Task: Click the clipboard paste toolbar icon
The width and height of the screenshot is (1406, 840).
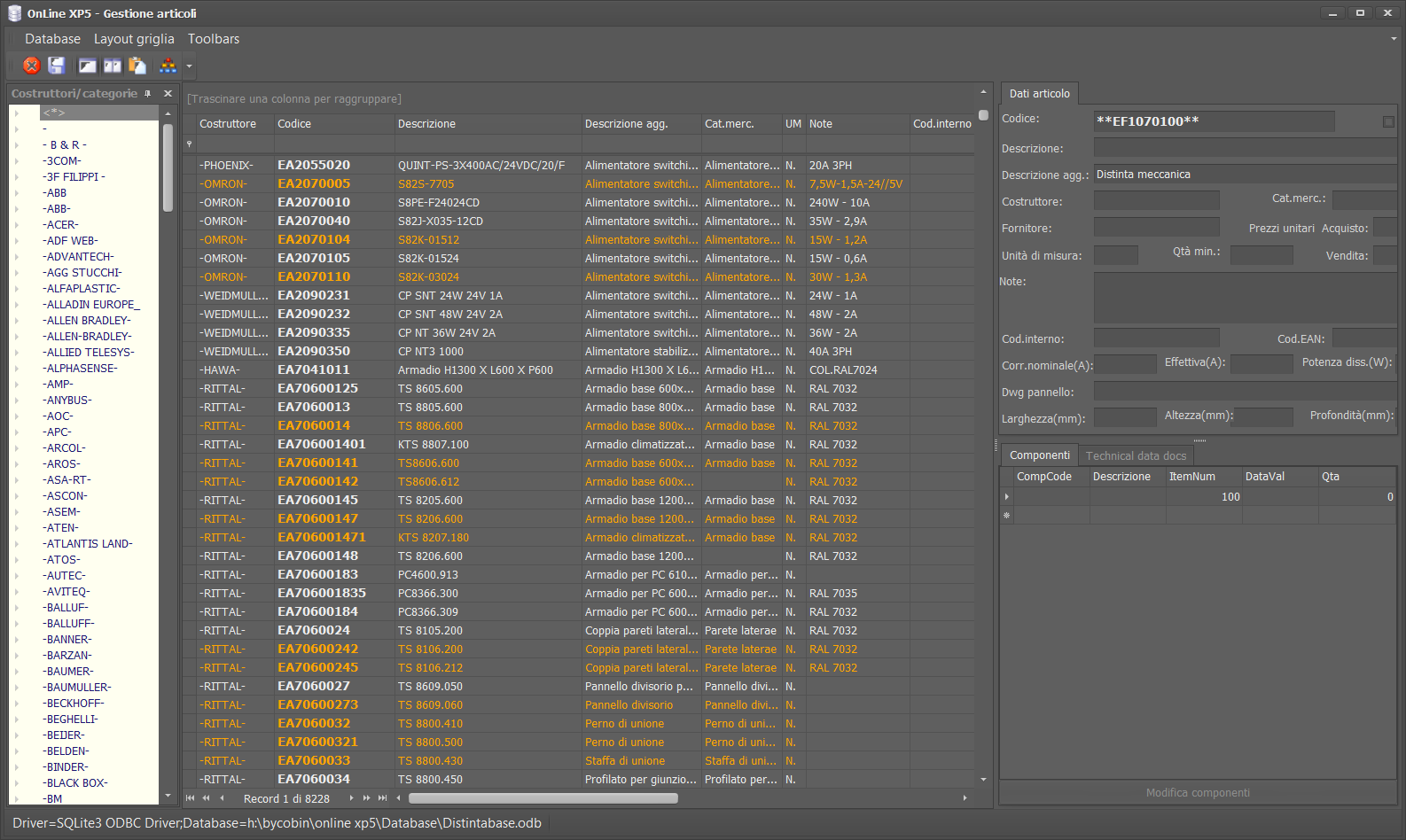Action: tap(137, 66)
